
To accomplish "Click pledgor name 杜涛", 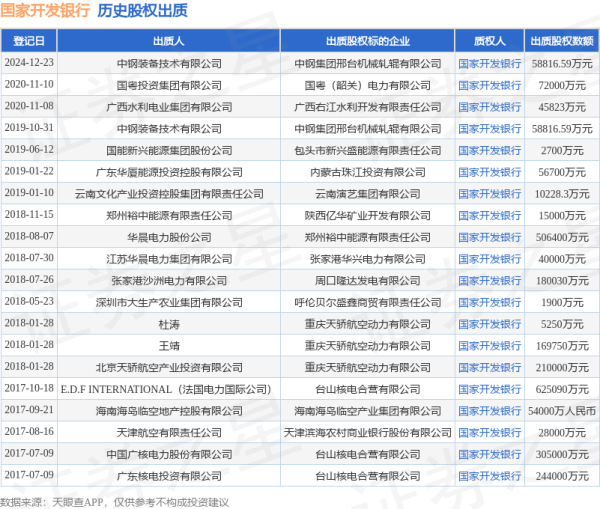I will [x=169, y=324].
